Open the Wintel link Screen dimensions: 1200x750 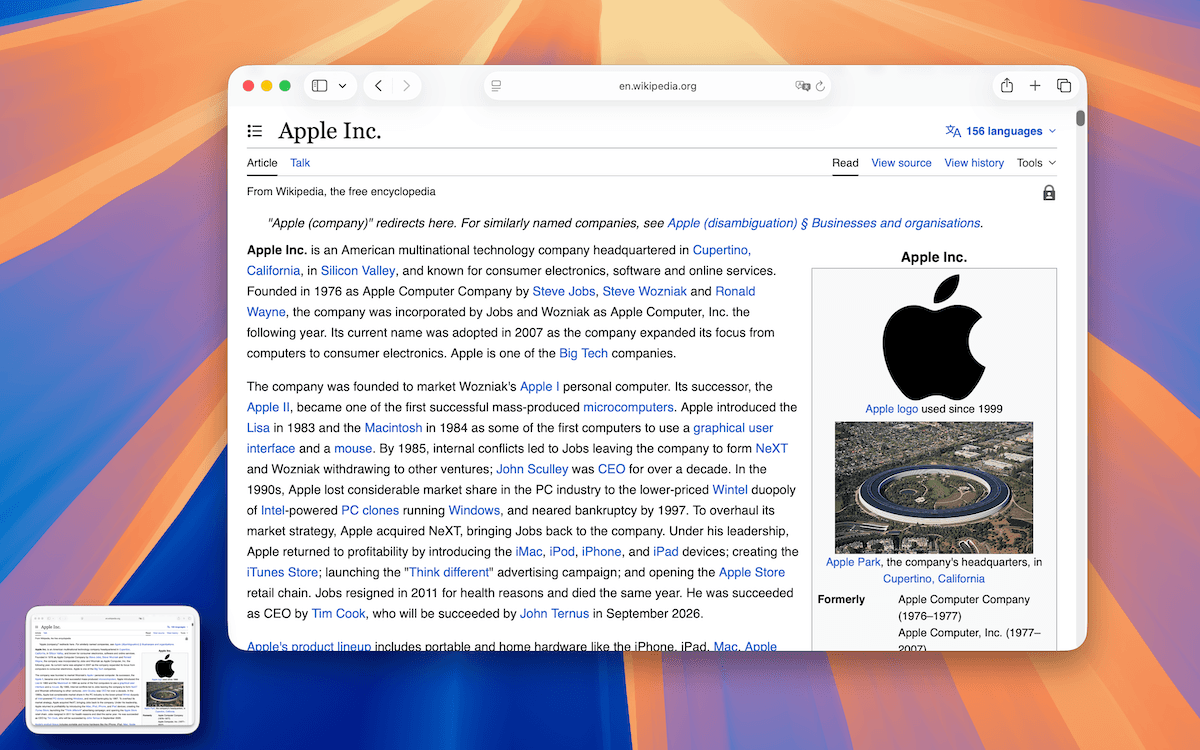730,490
